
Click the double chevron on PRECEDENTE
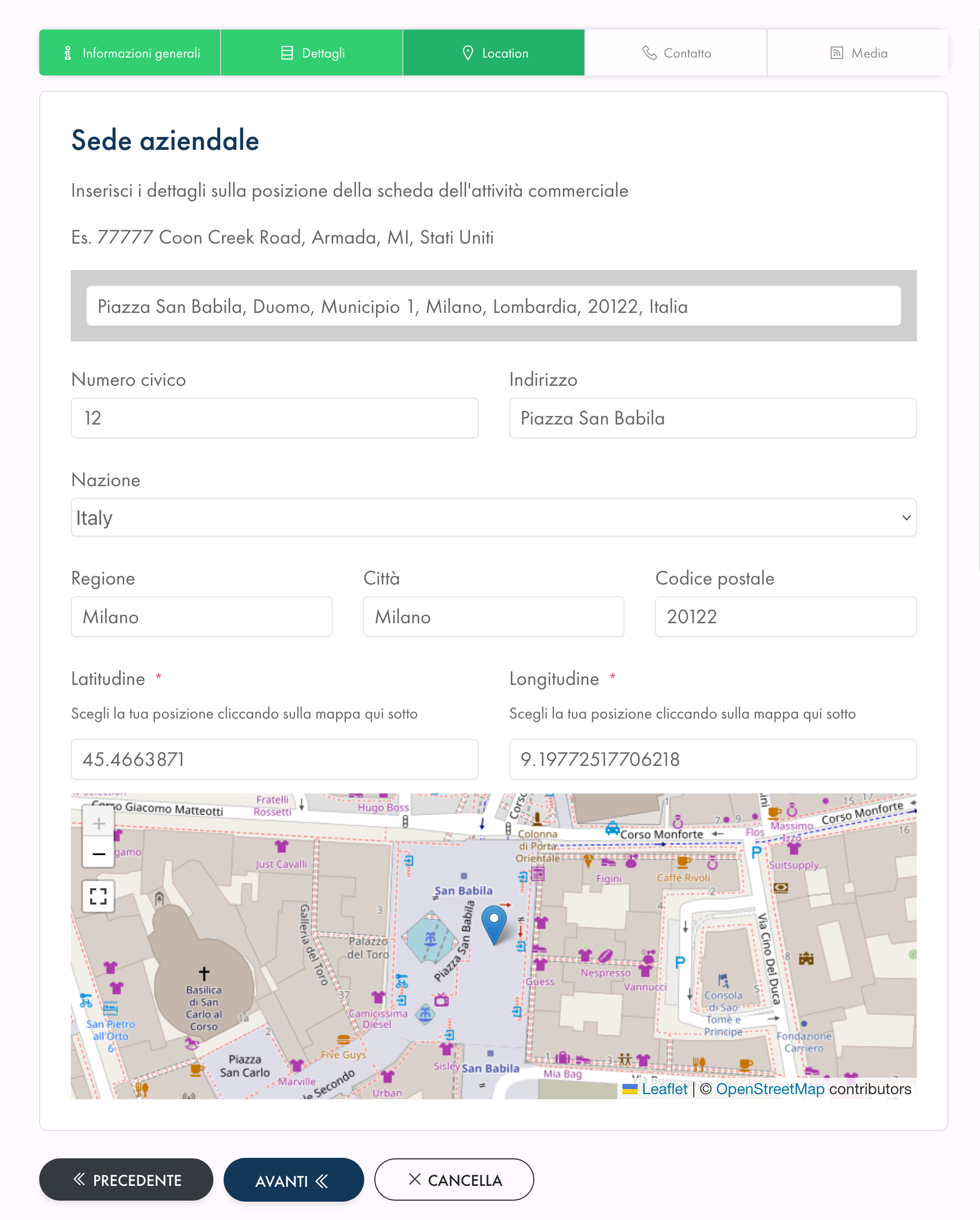point(79,1179)
